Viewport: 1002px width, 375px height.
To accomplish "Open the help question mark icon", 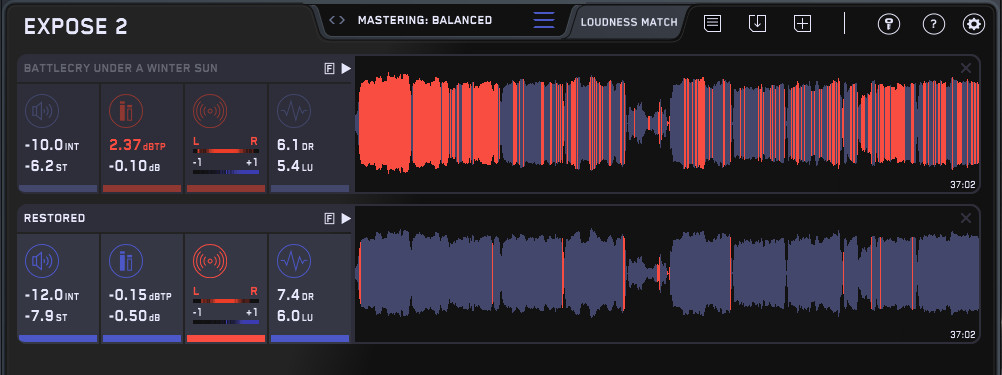I will click(x=934, y=24).
